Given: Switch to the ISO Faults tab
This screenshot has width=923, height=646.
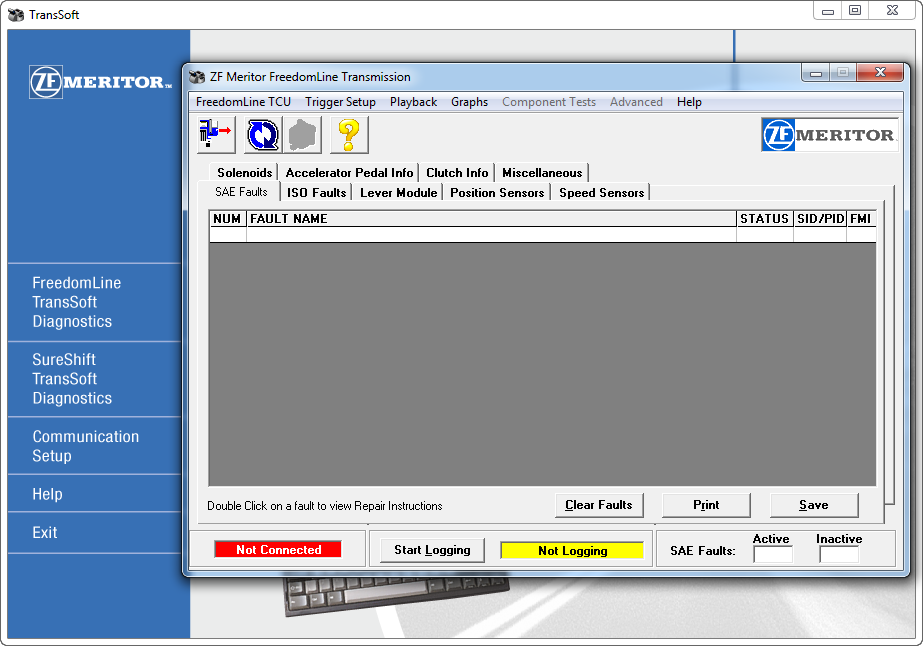Looking at the screenshot, I should [316, 193].
